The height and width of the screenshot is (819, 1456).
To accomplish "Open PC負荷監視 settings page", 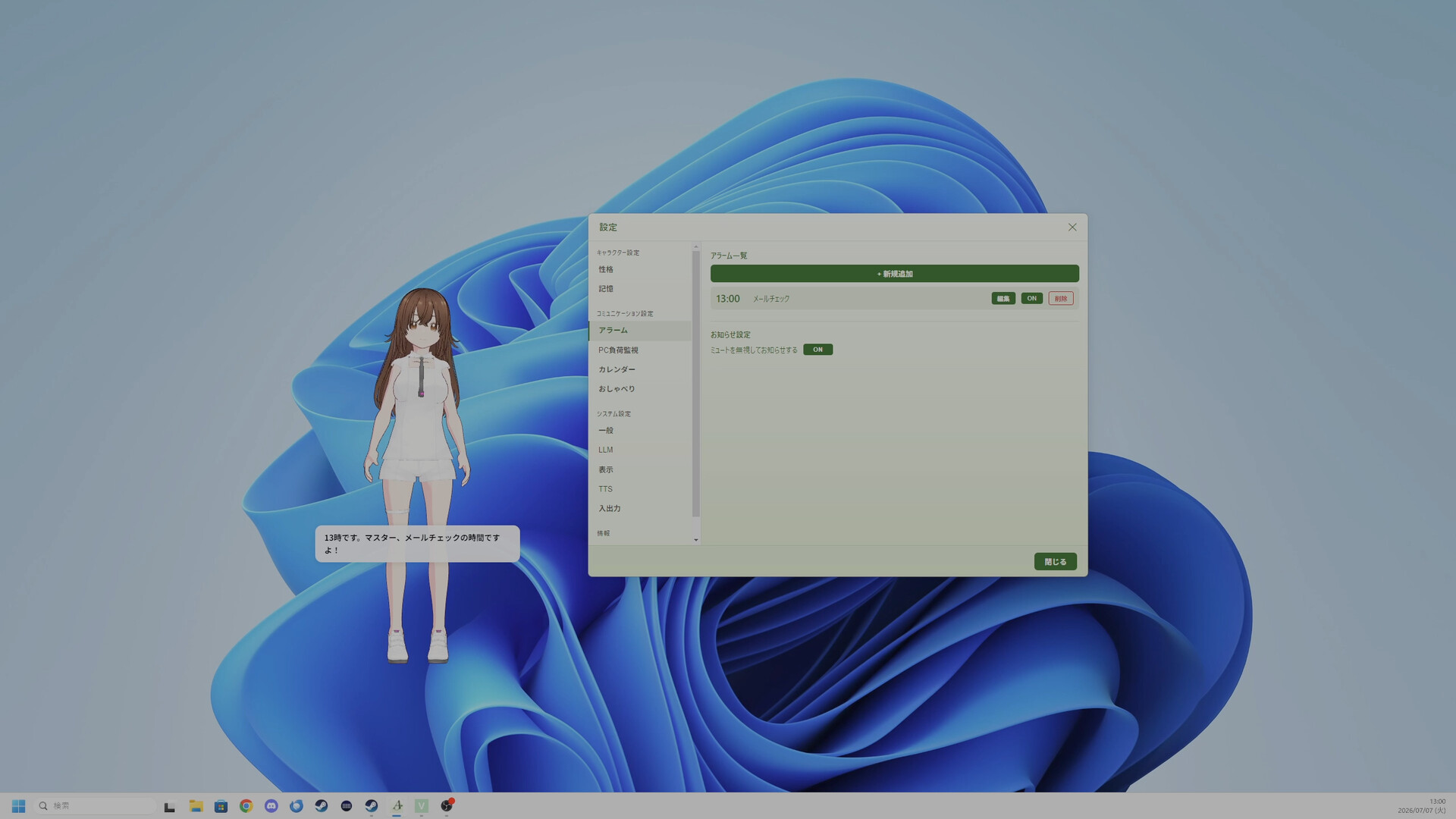I will point(640,350).
